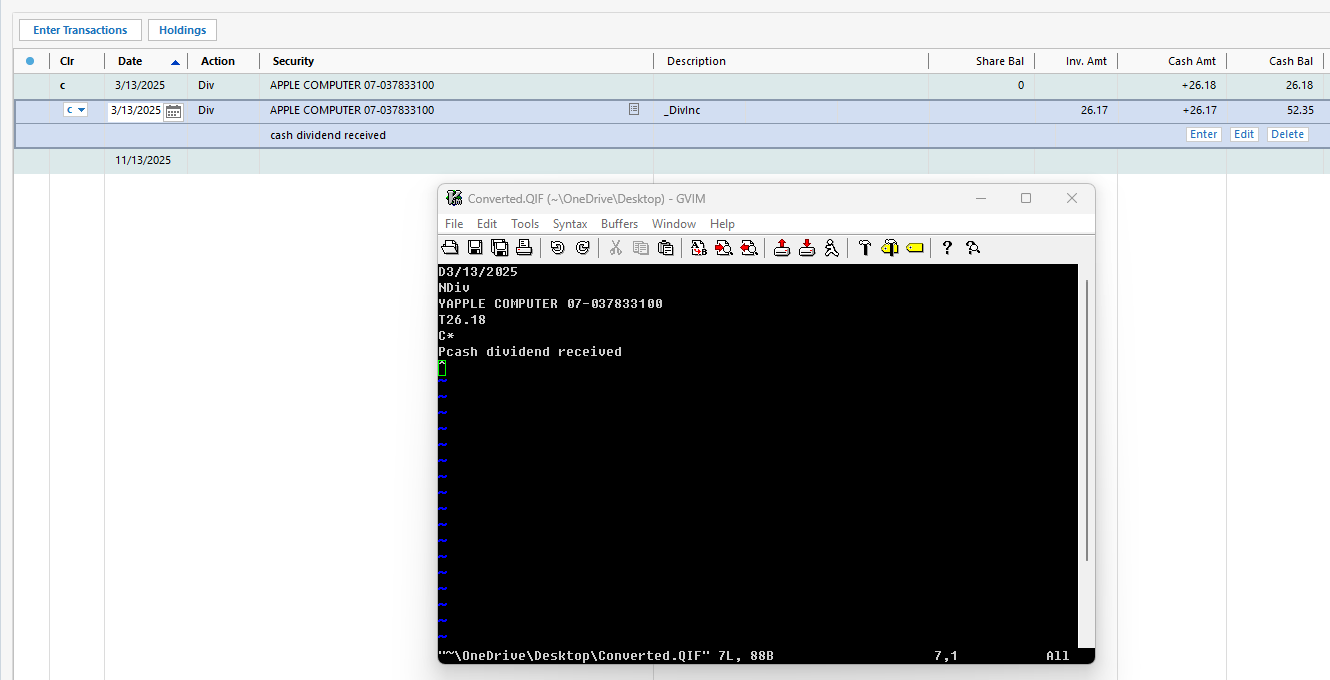Click the YAPPLE COMPUTER line in GVIM

tap(550, 304)
